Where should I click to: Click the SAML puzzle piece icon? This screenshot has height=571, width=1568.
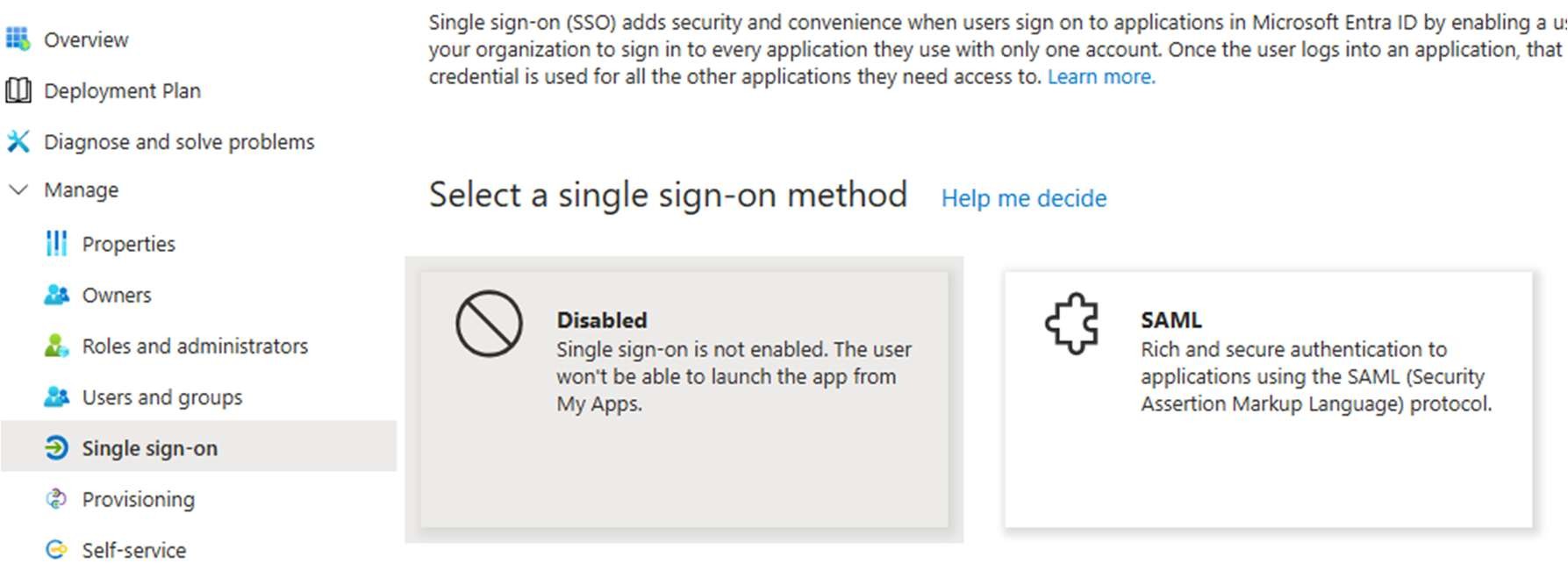pos(1072,324)
